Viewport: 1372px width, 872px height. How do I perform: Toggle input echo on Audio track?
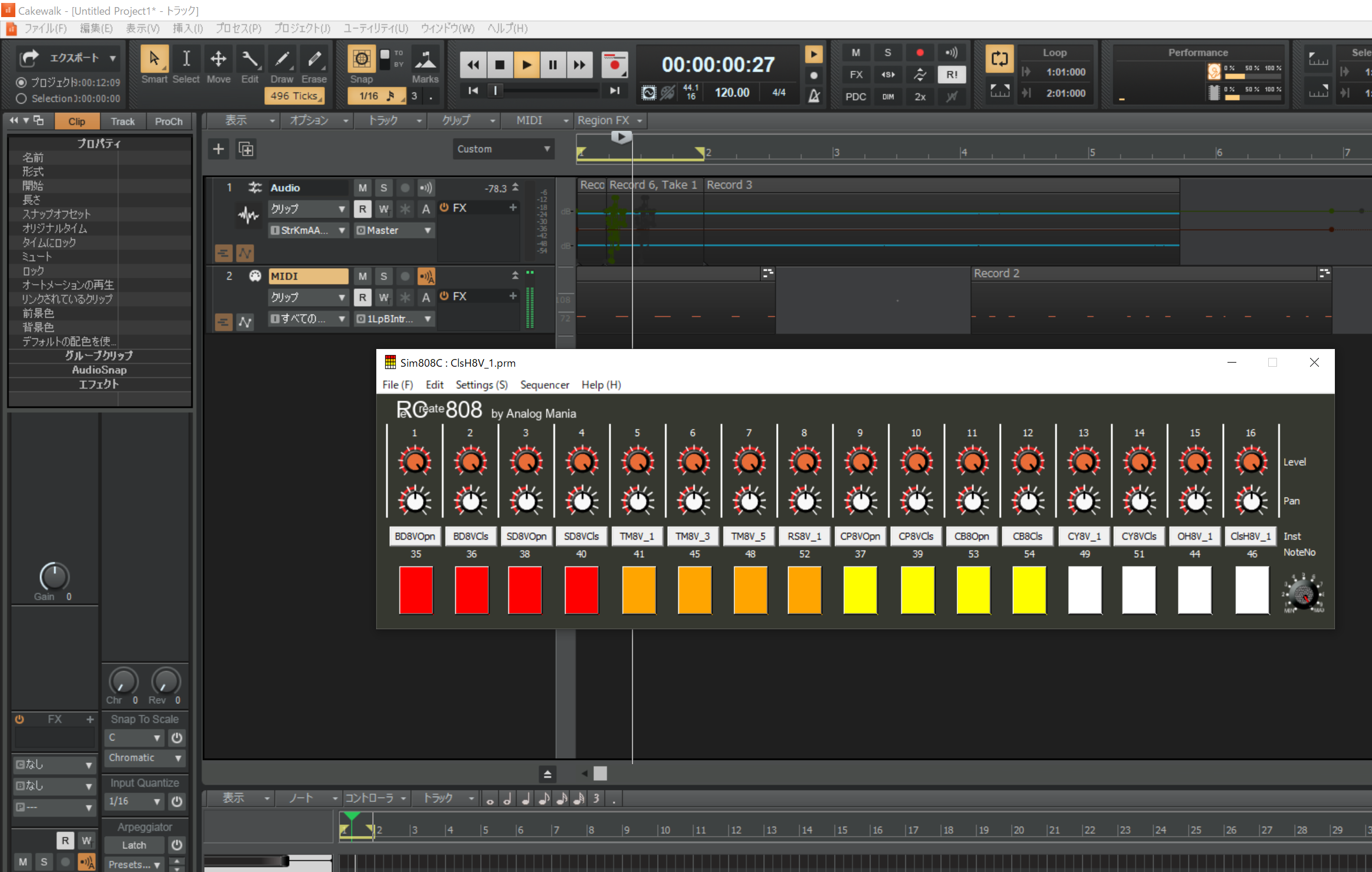pos(426,188)
